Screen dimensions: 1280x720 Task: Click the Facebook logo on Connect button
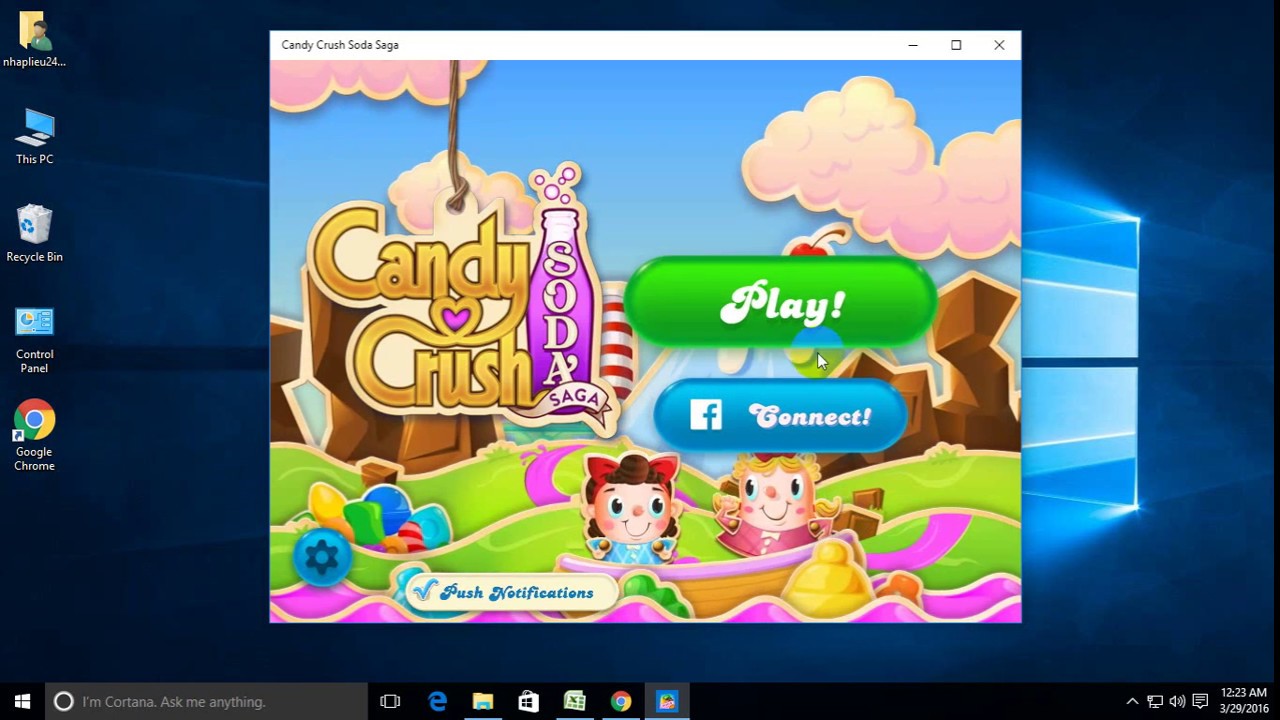[705, 415]
